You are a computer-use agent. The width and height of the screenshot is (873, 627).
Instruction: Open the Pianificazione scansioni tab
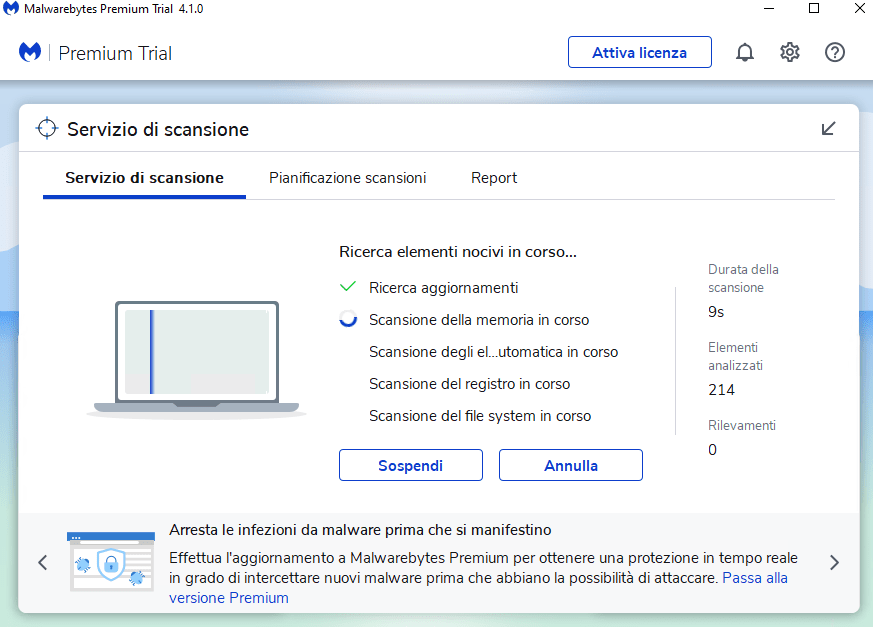coord(347,178)
